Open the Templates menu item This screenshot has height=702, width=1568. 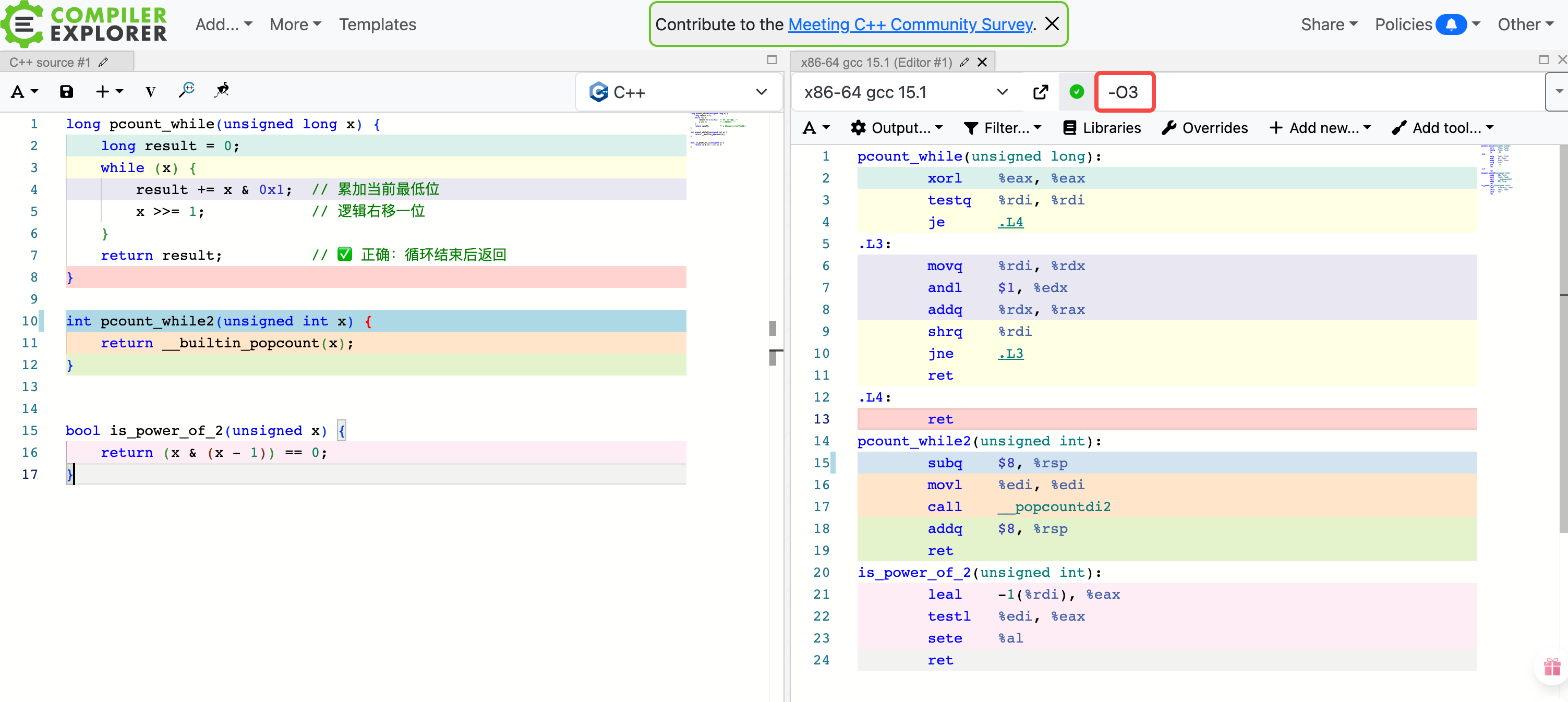pos(377,25)
